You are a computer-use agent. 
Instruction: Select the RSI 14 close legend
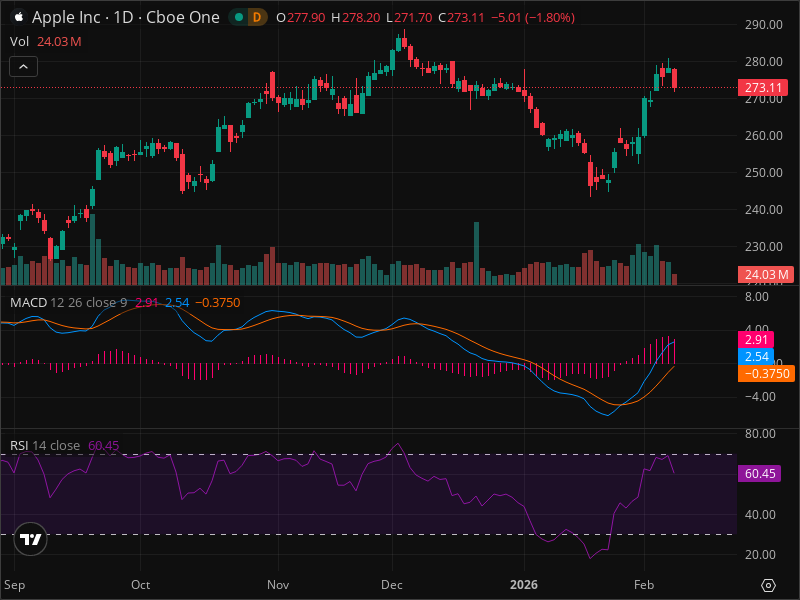45,445
